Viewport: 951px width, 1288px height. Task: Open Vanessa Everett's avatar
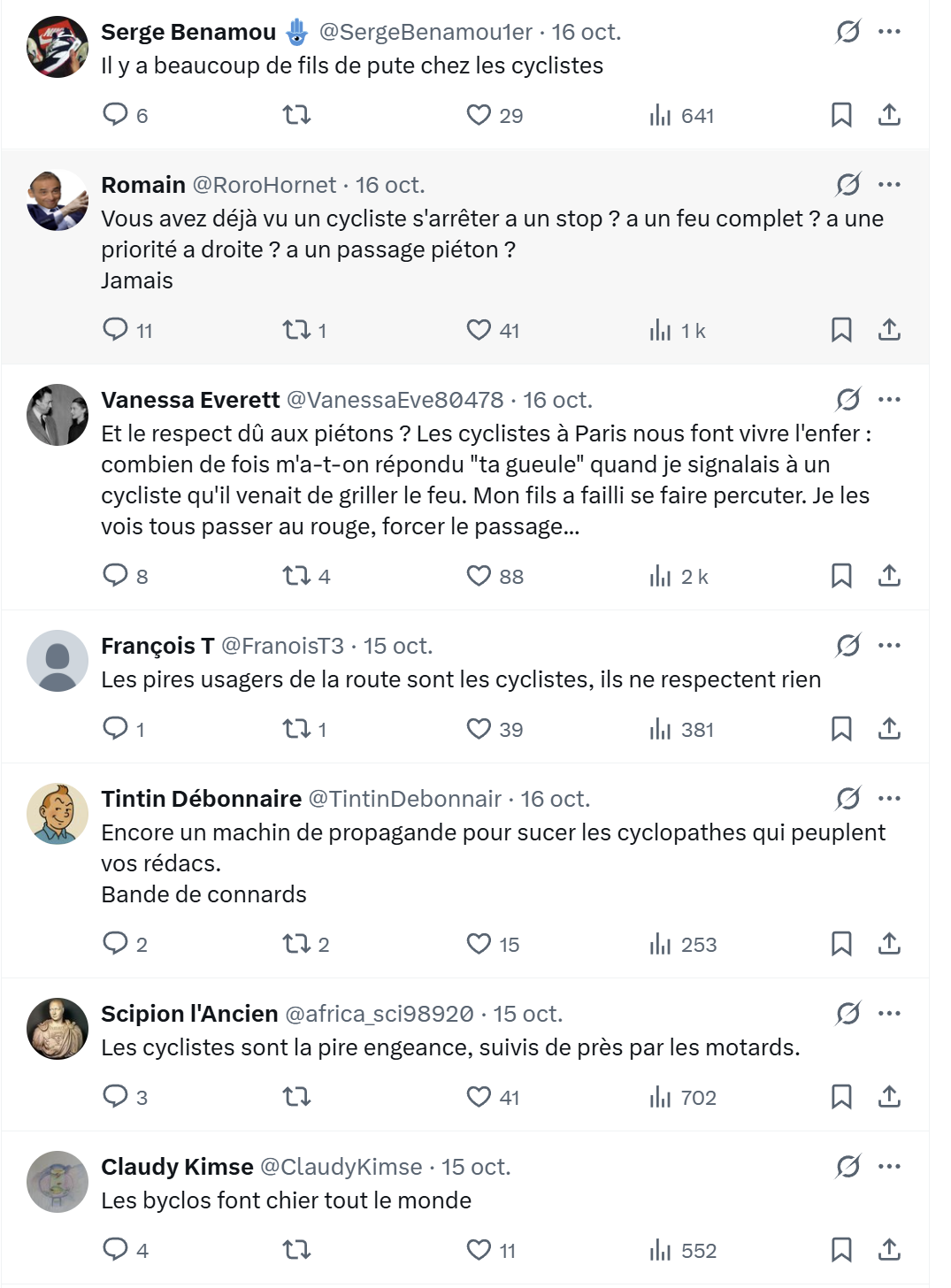point(58,415)
